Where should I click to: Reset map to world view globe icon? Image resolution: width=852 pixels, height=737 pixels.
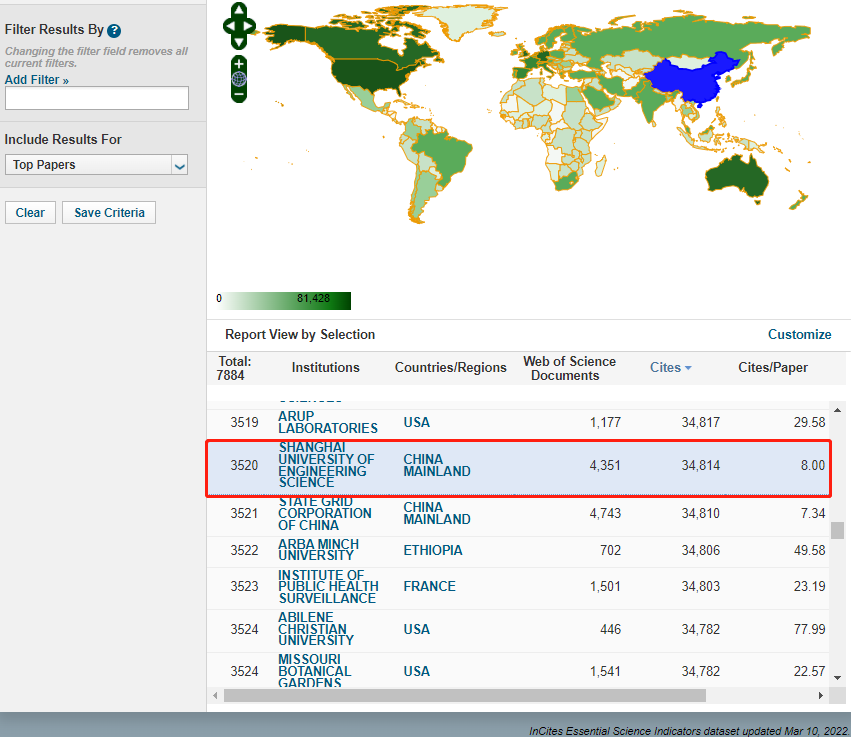(x=239, y=79)
